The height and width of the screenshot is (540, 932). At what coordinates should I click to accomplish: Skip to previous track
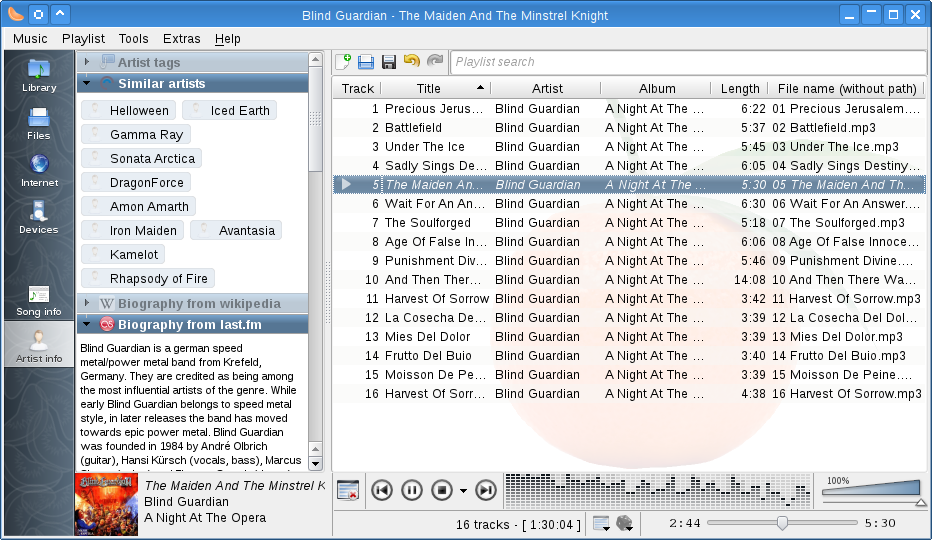coord(382,490)
